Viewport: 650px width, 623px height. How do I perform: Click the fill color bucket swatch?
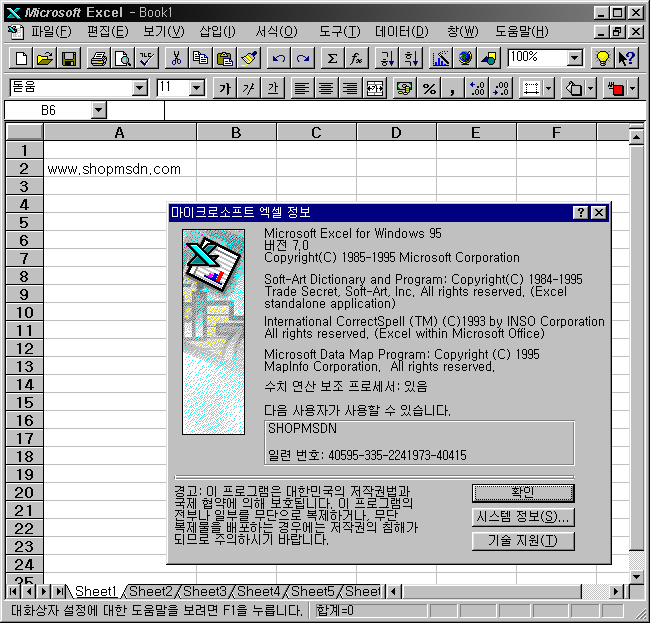pos(573,88)
